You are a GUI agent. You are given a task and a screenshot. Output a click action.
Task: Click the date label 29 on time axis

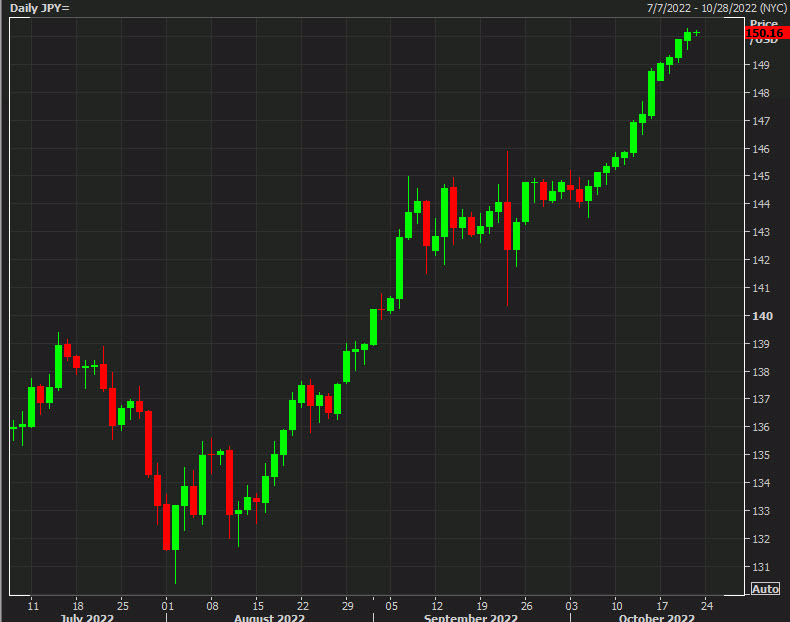point(347,606)
